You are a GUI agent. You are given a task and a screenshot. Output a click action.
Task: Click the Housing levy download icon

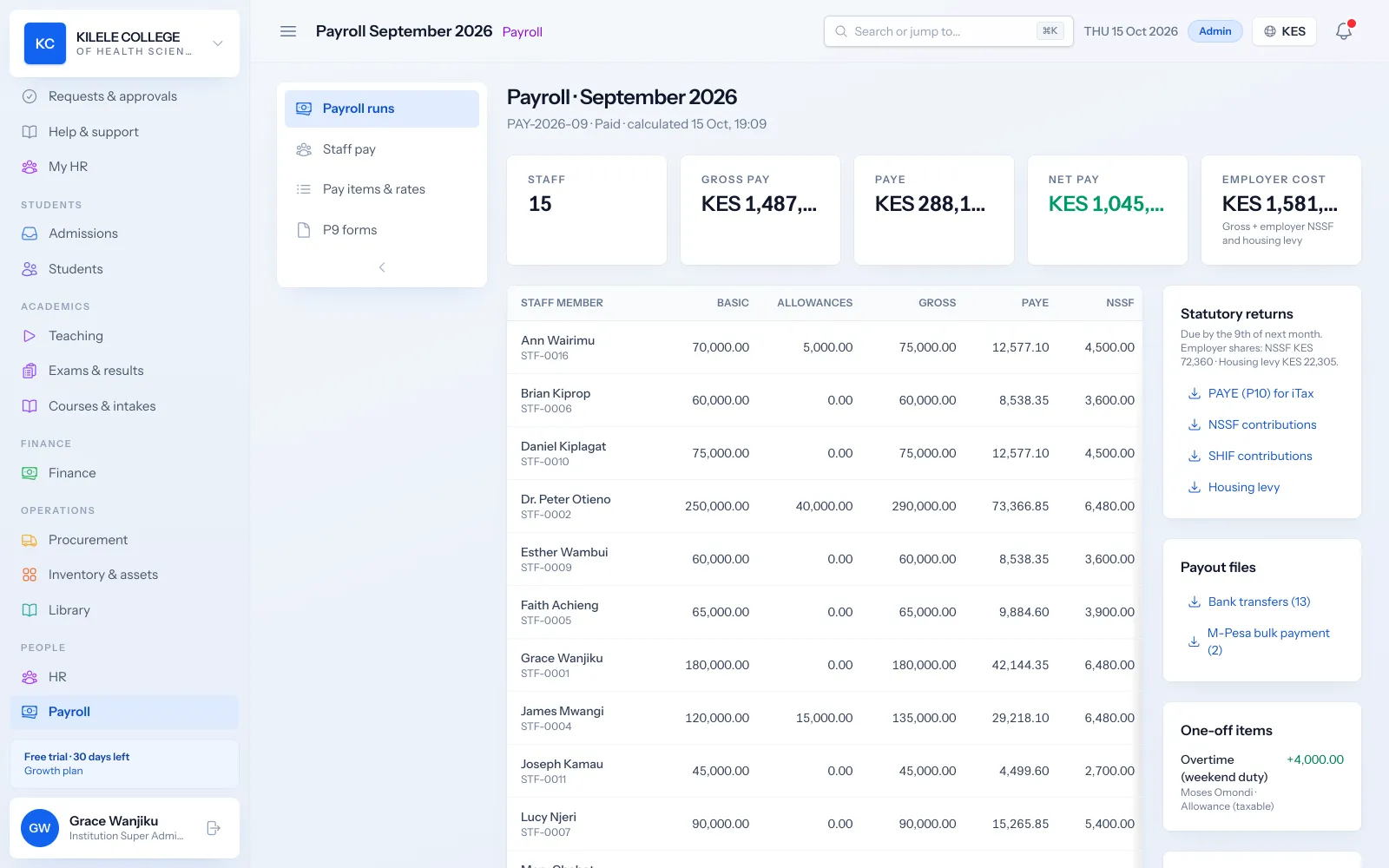pos(1195,487)
